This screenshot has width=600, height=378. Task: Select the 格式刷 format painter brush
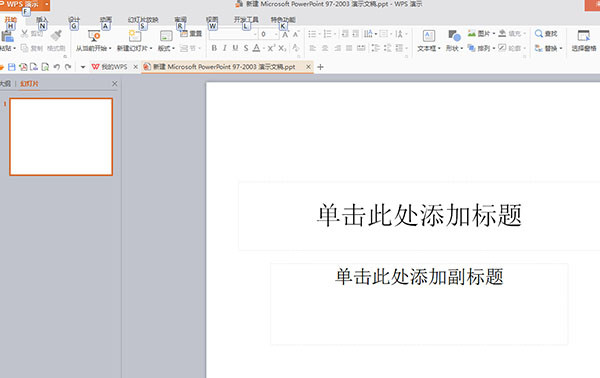[56, 36]
